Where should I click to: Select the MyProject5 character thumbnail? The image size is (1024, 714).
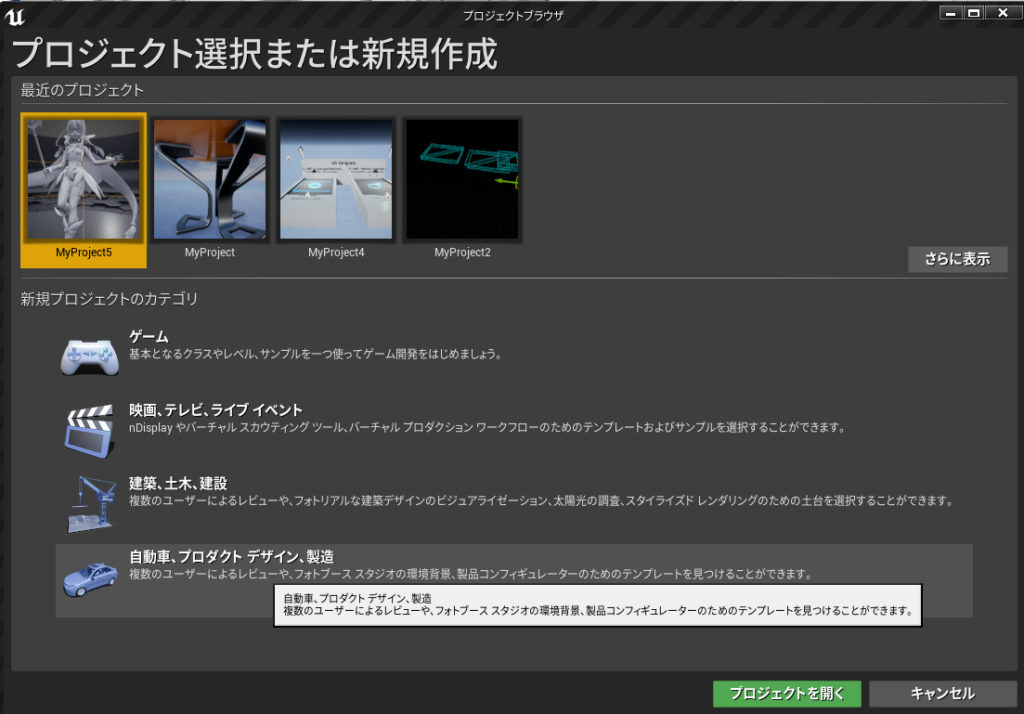point(84,178)
